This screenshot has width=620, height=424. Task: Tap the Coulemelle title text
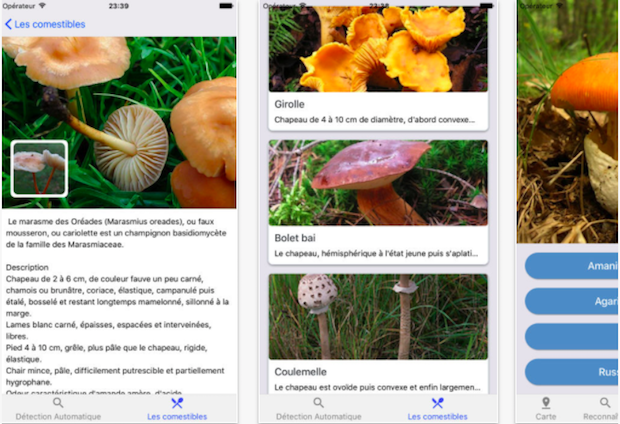click(x=302, y=372)
